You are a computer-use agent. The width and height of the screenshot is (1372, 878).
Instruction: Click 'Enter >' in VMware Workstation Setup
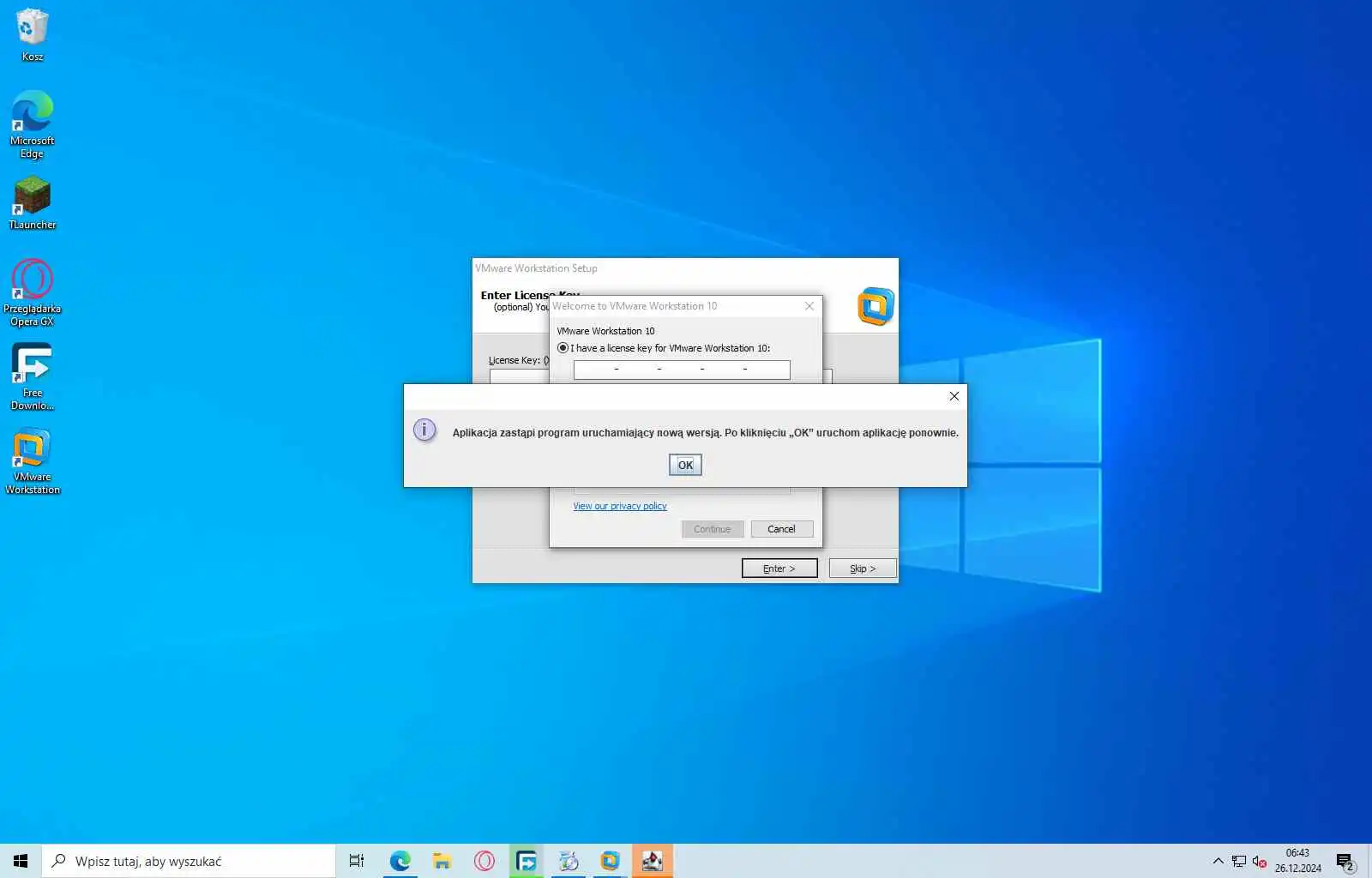pos(779,568)
